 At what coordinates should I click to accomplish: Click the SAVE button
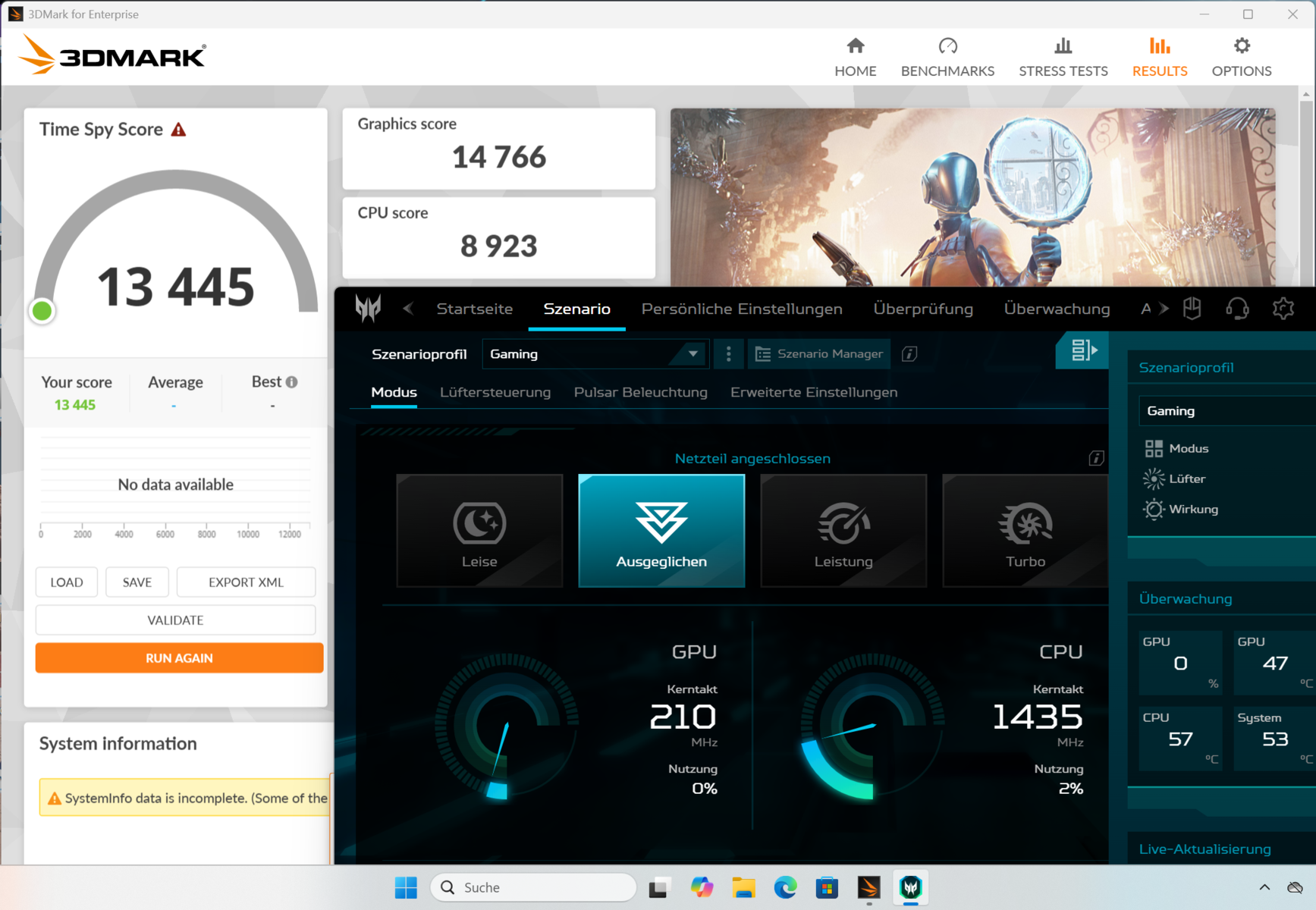coord(137,582)
